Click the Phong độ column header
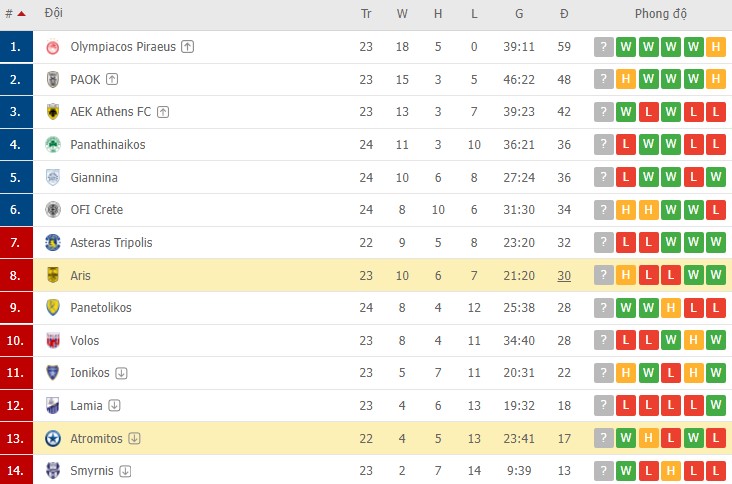Image resolution: width=732 pixels, height=484 pixels. click(x=661, y=14)
